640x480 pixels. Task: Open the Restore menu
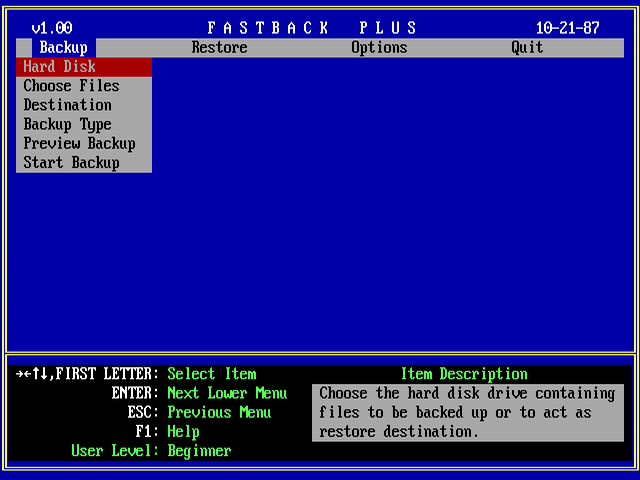click(220, 48)
